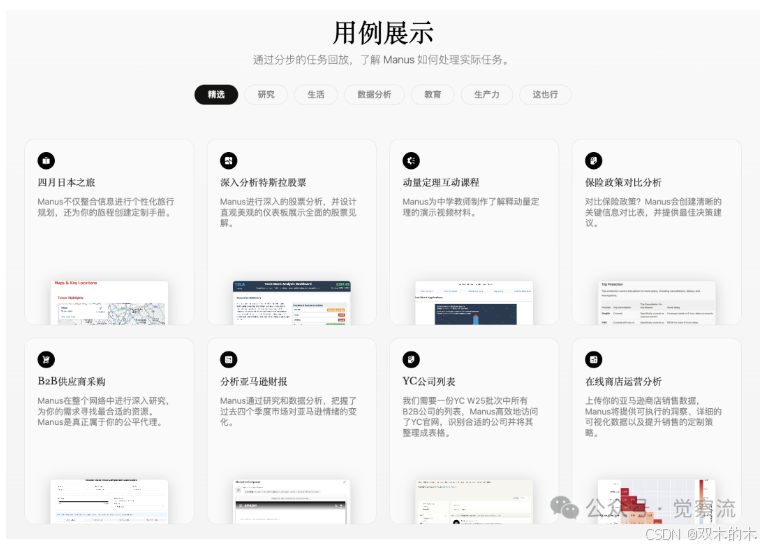Click the description starting 我们需要一份YC
This screenshot has height=548, width=764.
[470, 417]
